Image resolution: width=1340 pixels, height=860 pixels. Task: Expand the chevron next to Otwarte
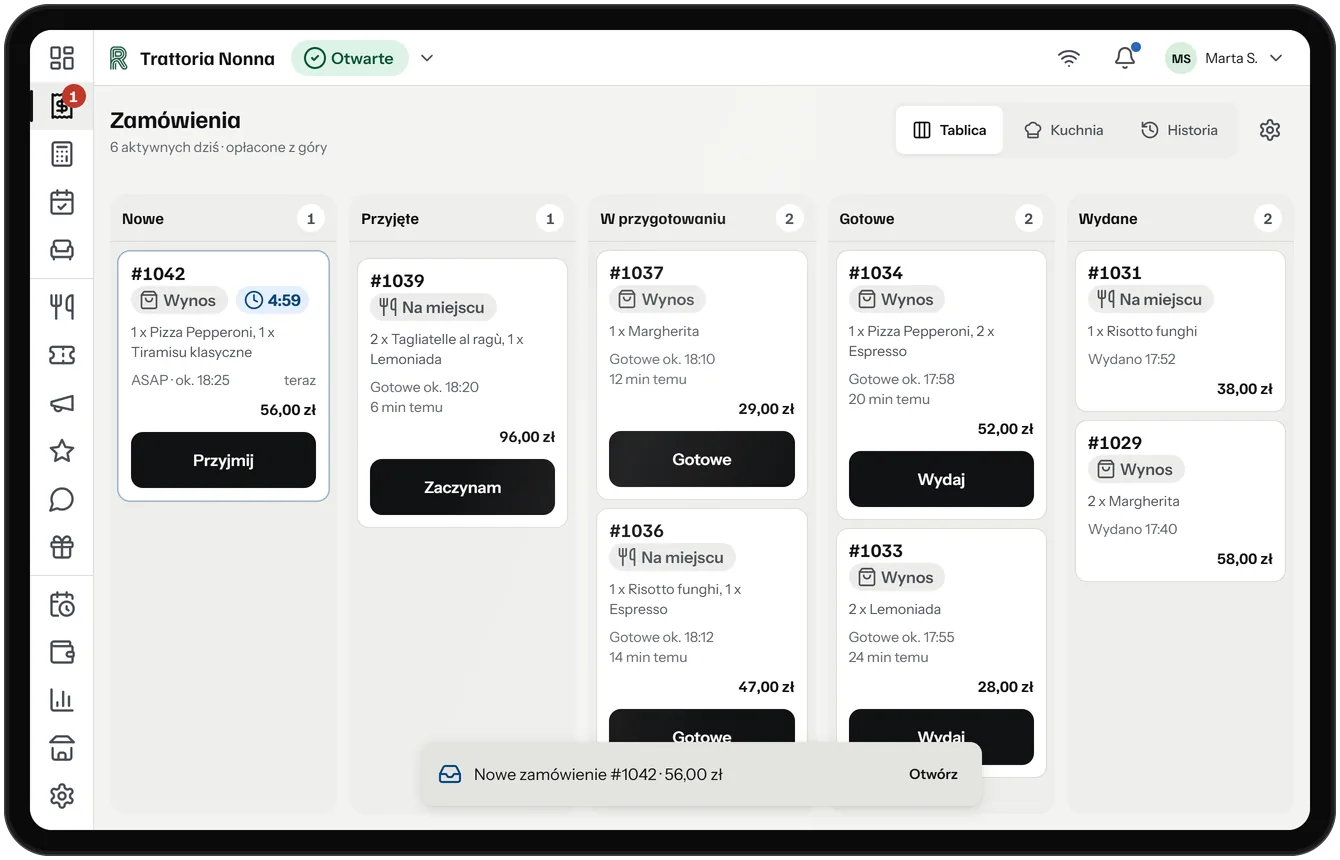point(427,58)
